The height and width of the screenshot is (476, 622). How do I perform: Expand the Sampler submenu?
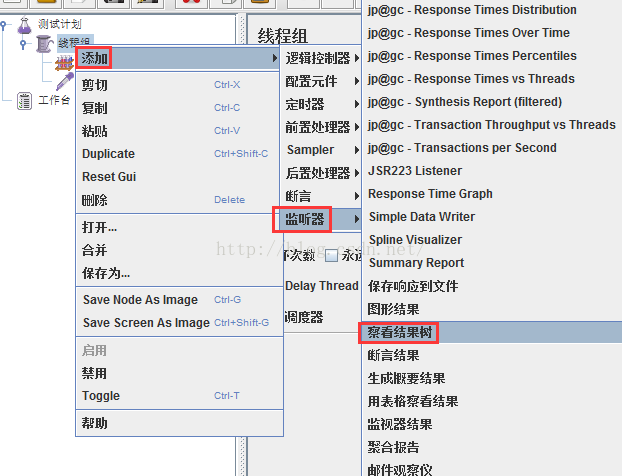(322, 150)
